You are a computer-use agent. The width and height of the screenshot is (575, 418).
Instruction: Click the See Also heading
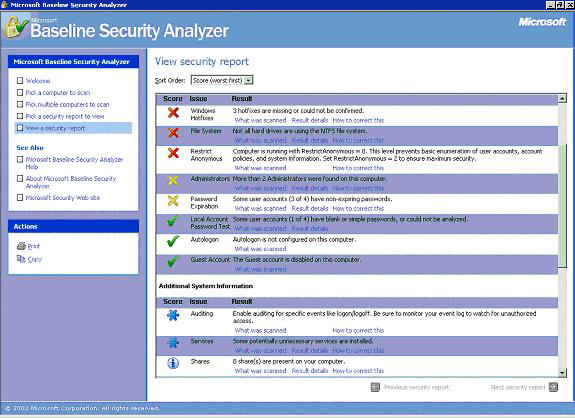[x=30, y=148]
